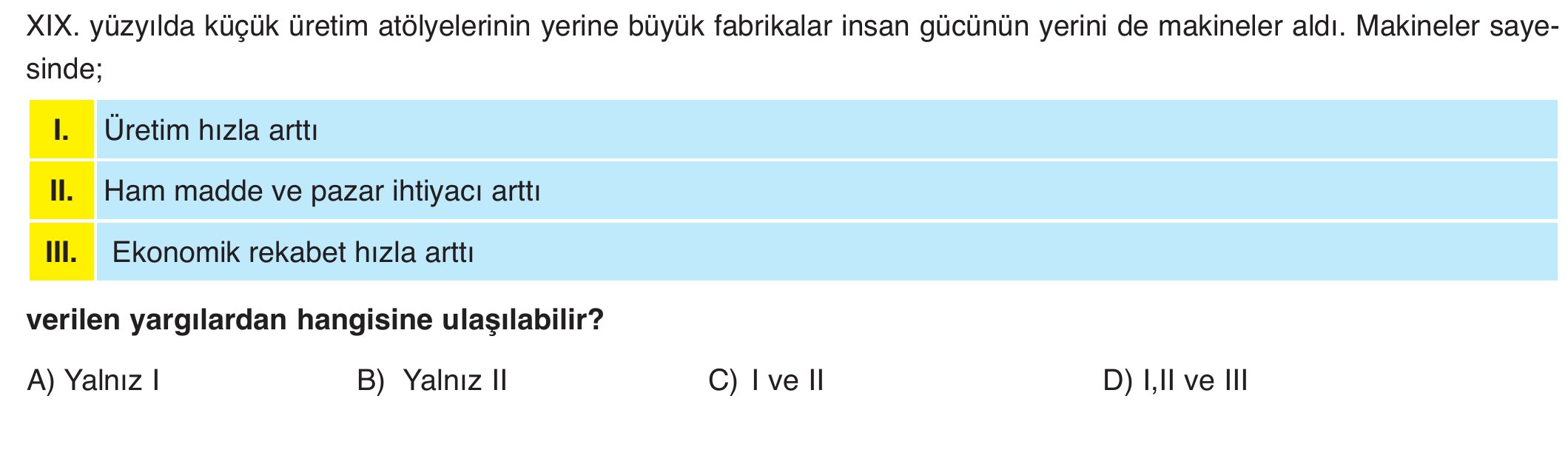Screen dimensions: 1568x467
Task: Click the "A)" option letter
Action: [x=41, y=380]
